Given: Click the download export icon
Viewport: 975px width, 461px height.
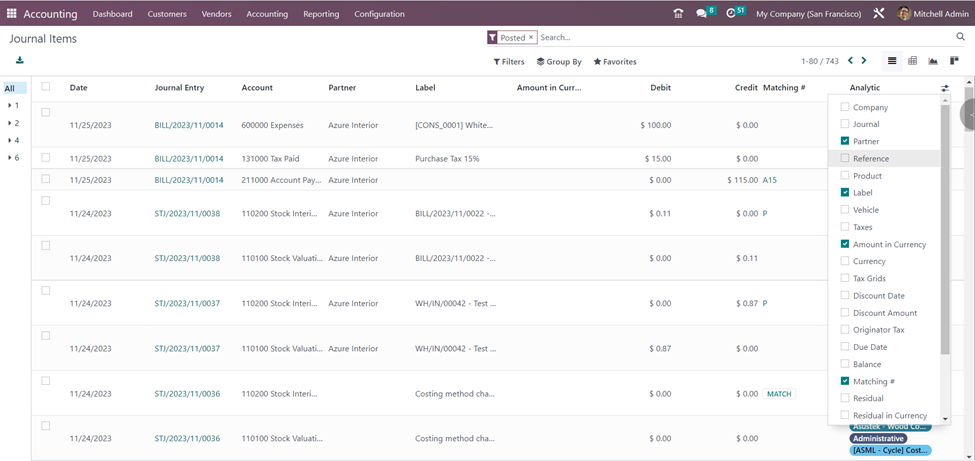Looking at the screenshot, I should point(19,60).
